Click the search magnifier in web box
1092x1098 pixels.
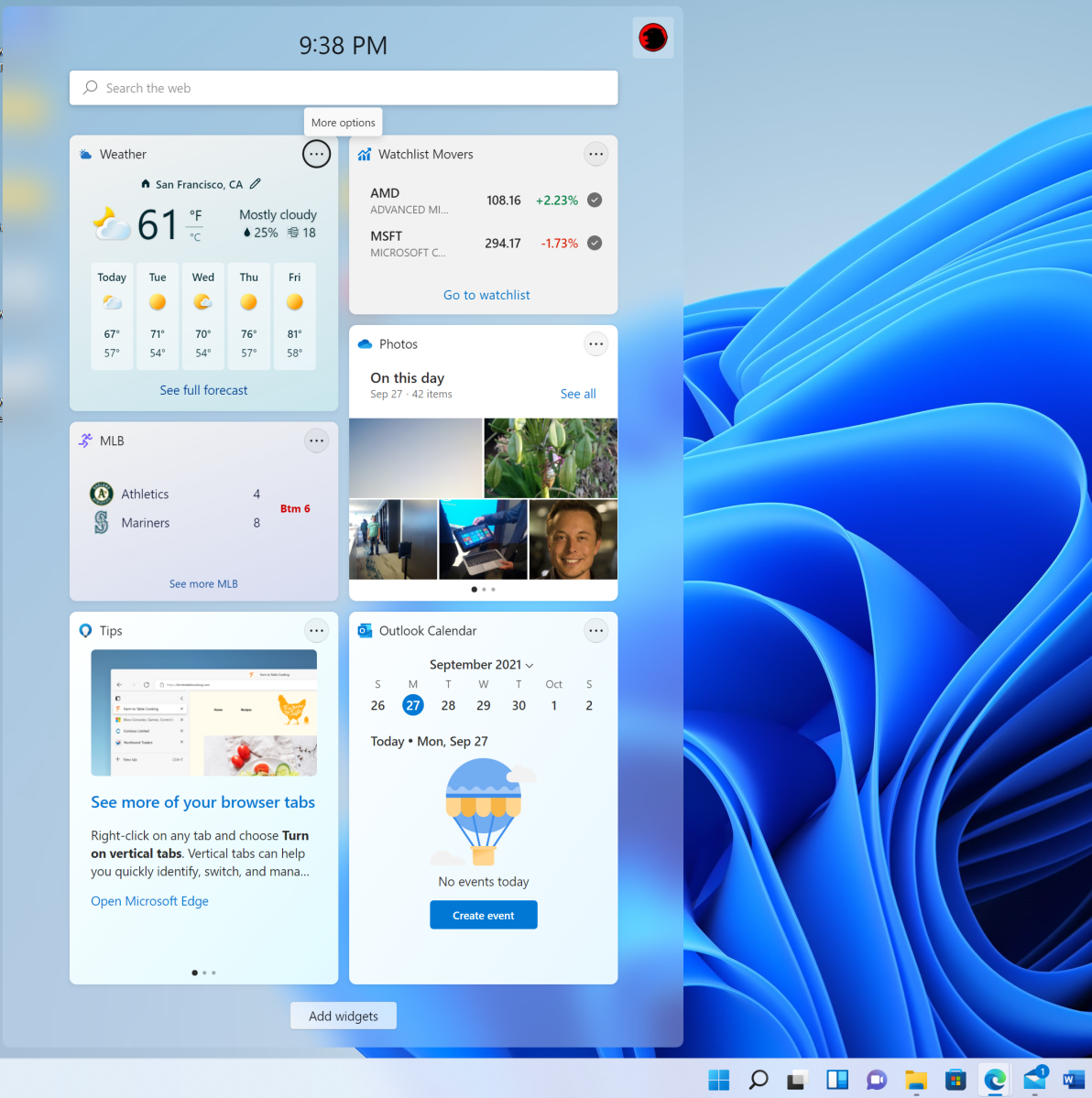pos(91,88)
